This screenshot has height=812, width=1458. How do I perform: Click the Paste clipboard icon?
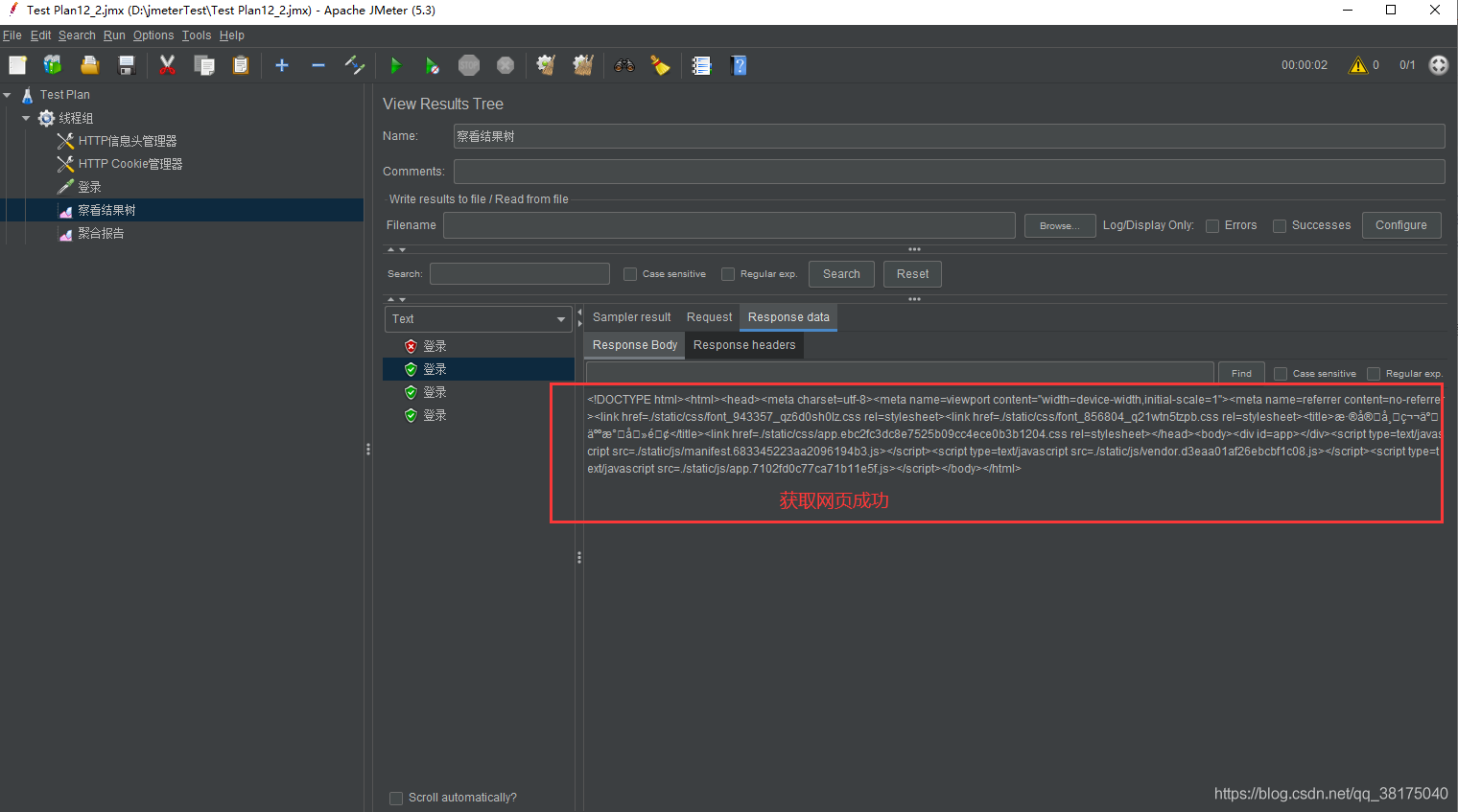pyautogui.click(x=241, y=65)
